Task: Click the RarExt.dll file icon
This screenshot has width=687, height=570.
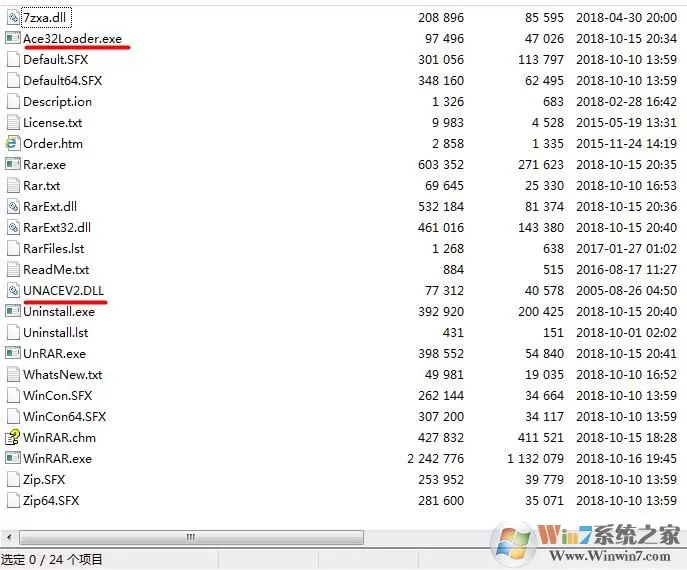Action: tap(13, 206)
